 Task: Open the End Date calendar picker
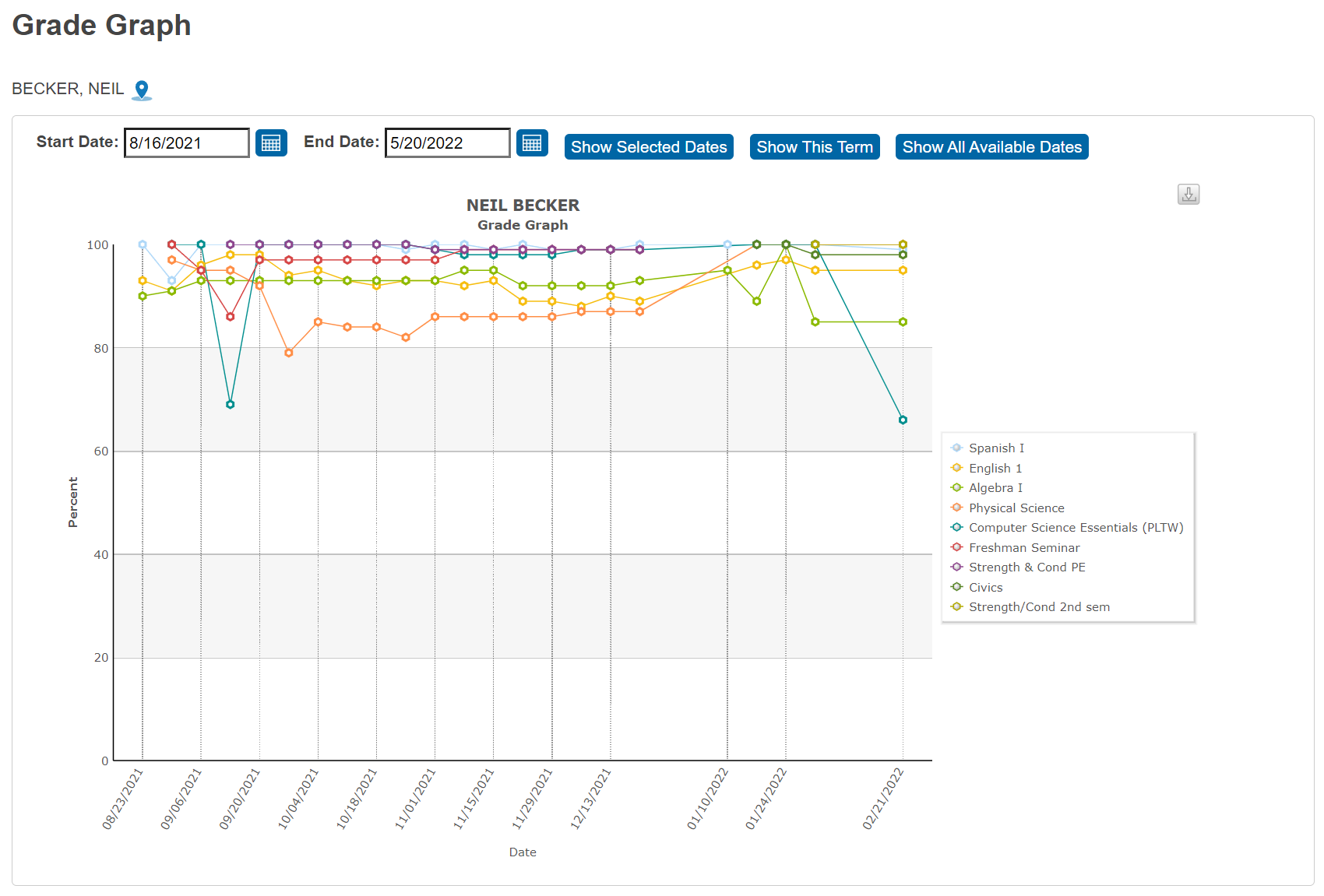pyautogui.click(x=532, y=142)
